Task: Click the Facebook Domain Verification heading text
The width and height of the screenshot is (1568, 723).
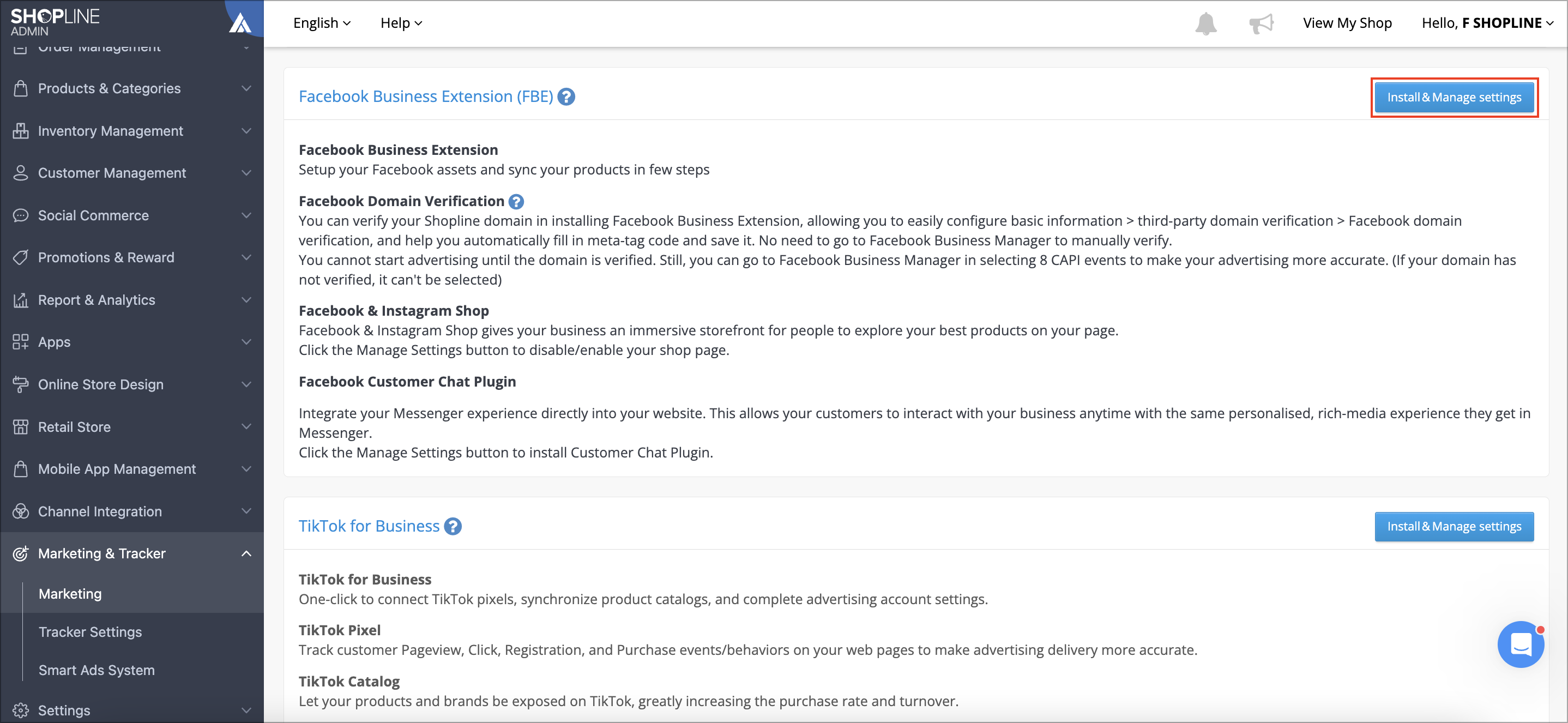Action: click(x=401, y=201)
